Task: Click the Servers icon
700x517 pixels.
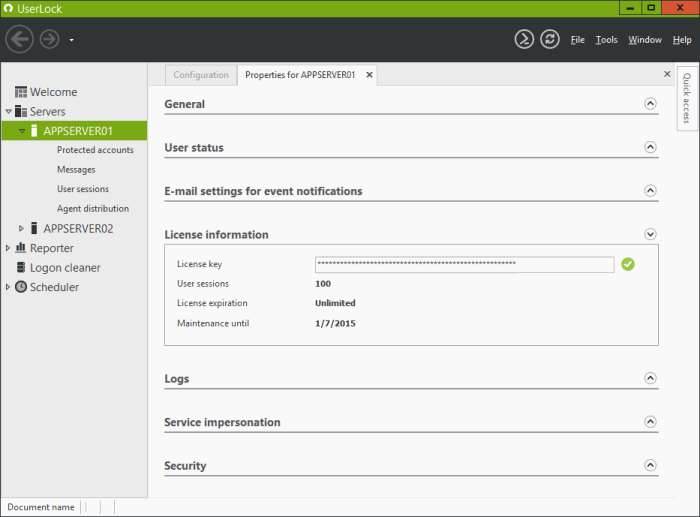Action: 21,111
